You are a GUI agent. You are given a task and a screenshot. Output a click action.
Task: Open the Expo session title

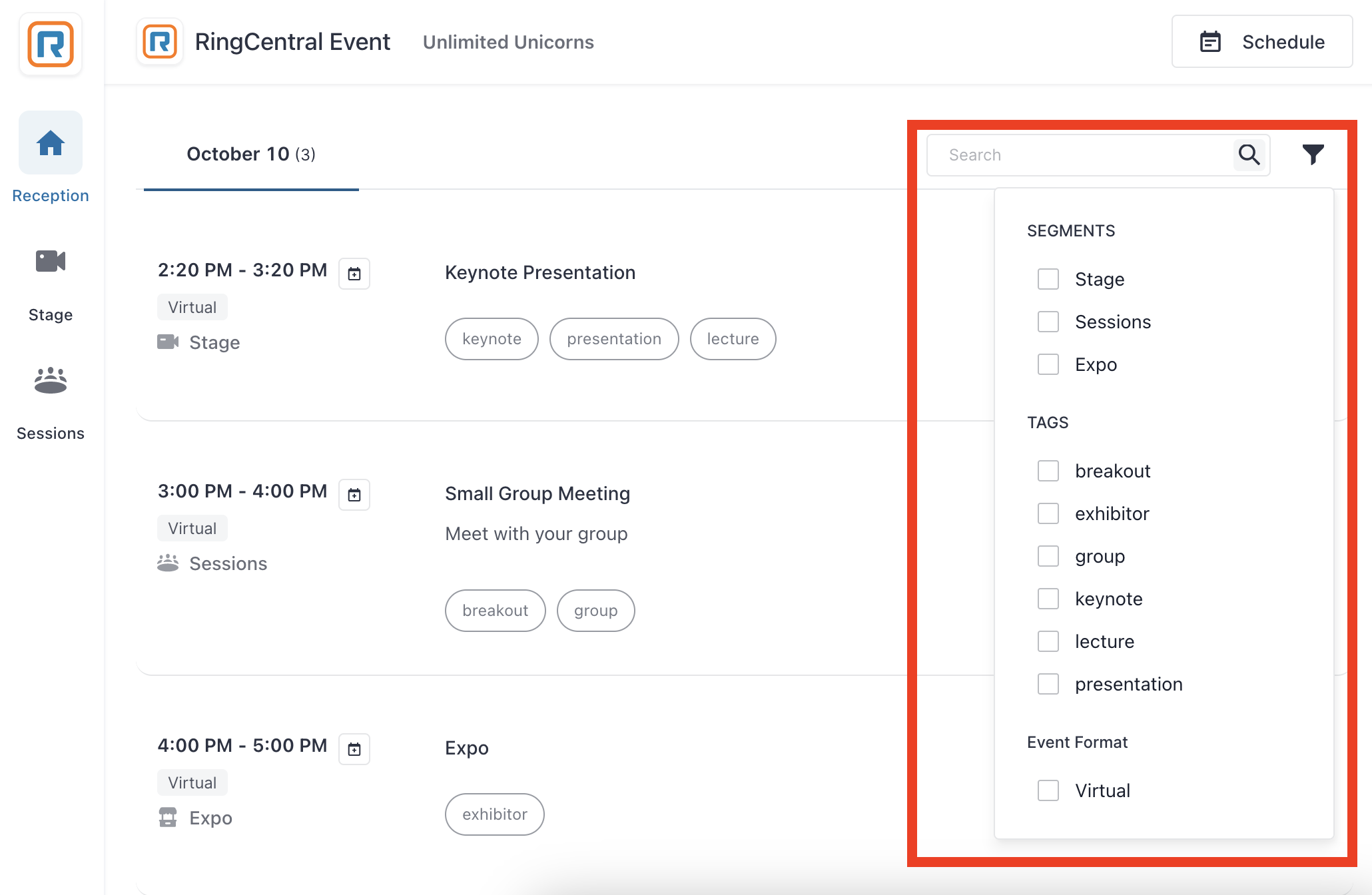coord(467,748)
